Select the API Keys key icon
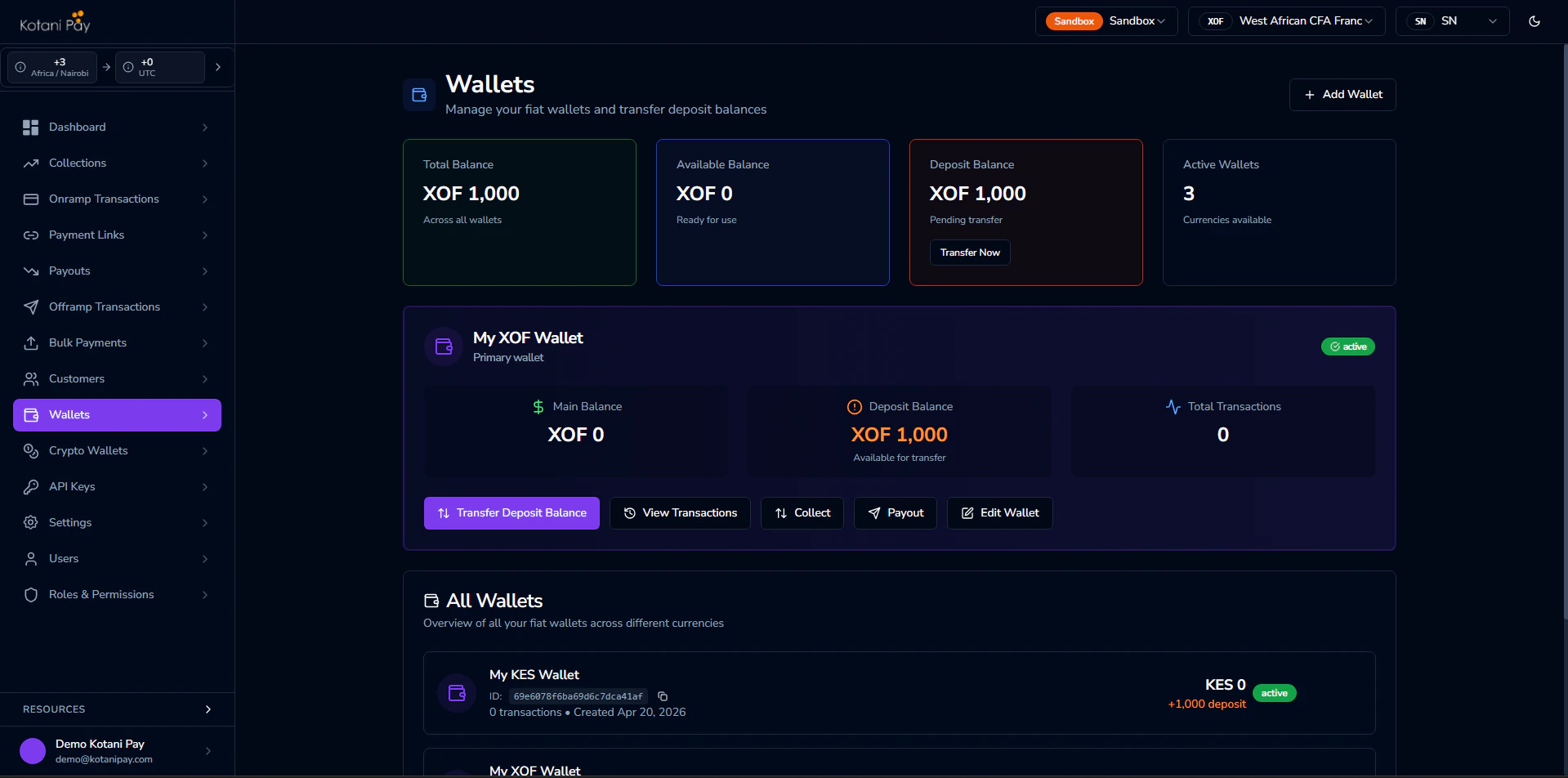This screenshot has height=778, width=1568. click(30, 486)
